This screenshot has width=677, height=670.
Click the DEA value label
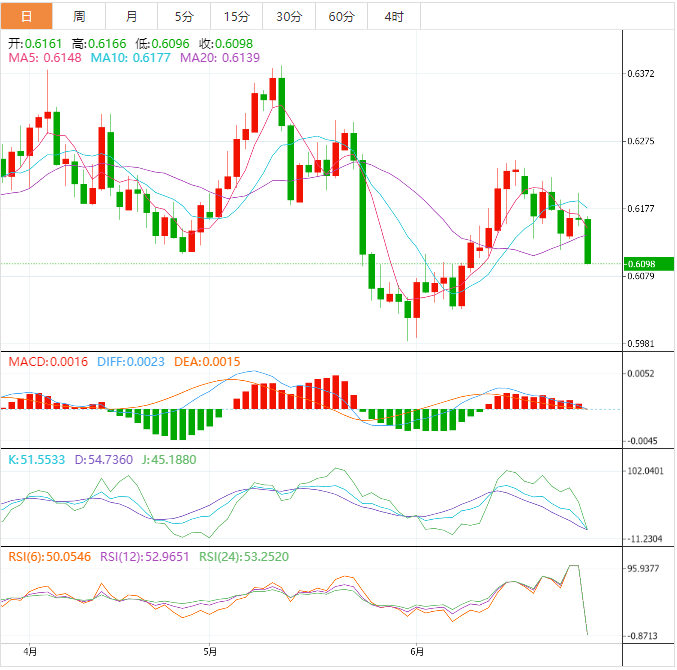click(207, 361)
